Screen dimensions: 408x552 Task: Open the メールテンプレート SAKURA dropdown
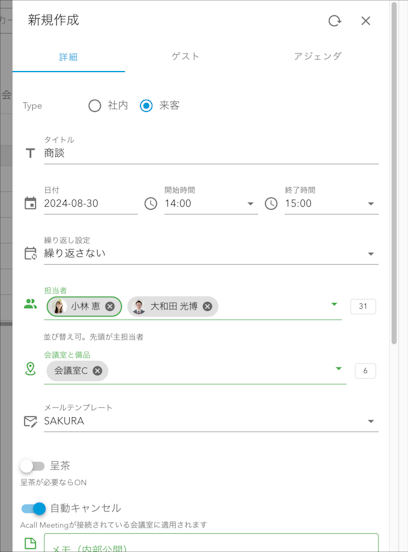tap(211, 421)
